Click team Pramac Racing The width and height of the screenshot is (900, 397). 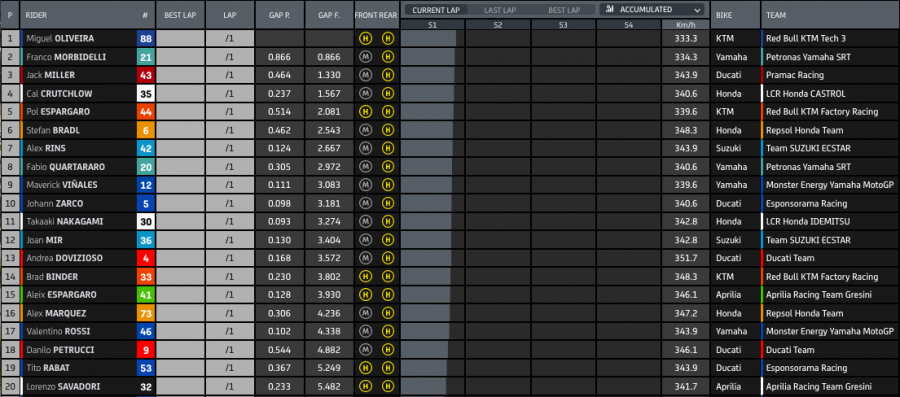(x=794, y=75)
